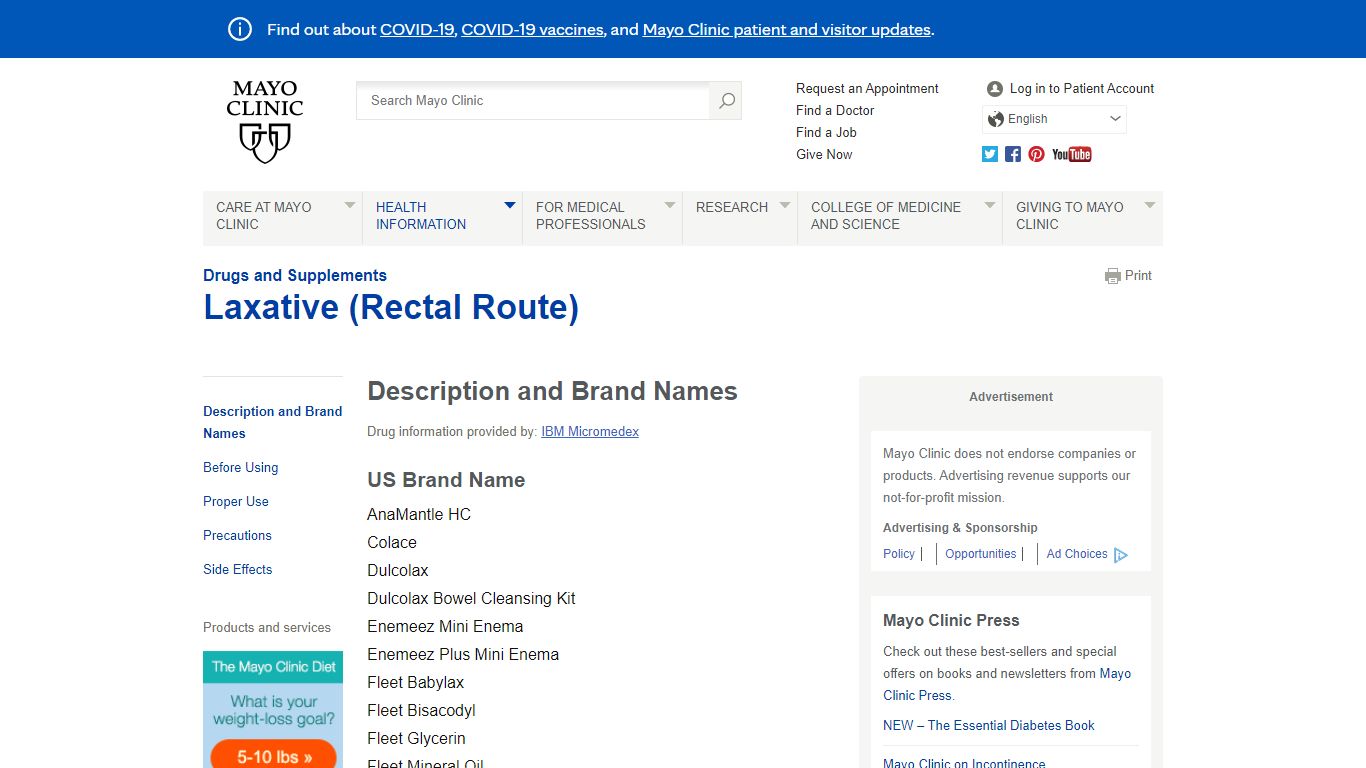Expand Research menu arrow
Screen dimensions: 1366x768
point(785,205)
